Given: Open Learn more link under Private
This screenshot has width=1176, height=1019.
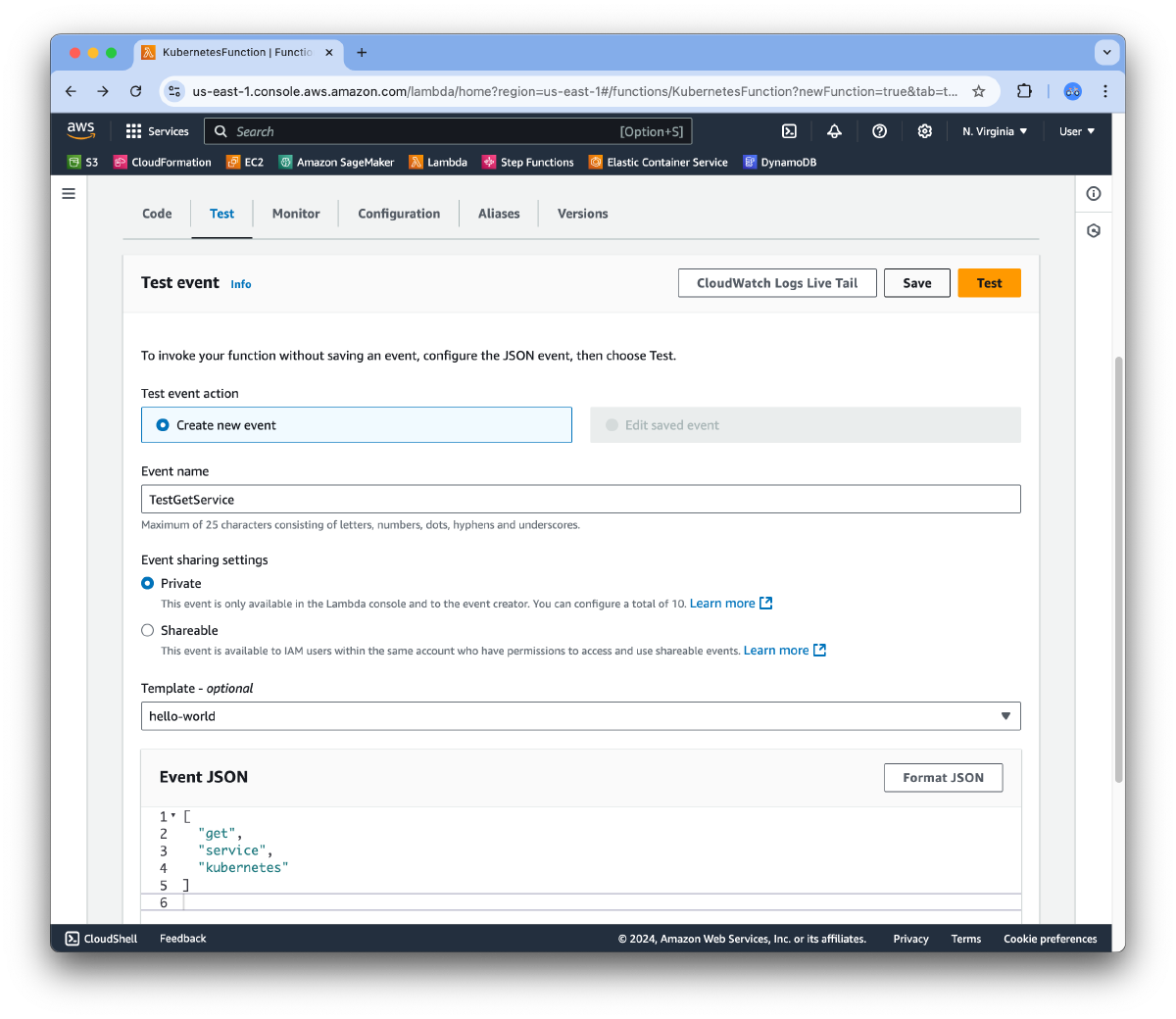Looking at the screenshot, I should [731, 604].
